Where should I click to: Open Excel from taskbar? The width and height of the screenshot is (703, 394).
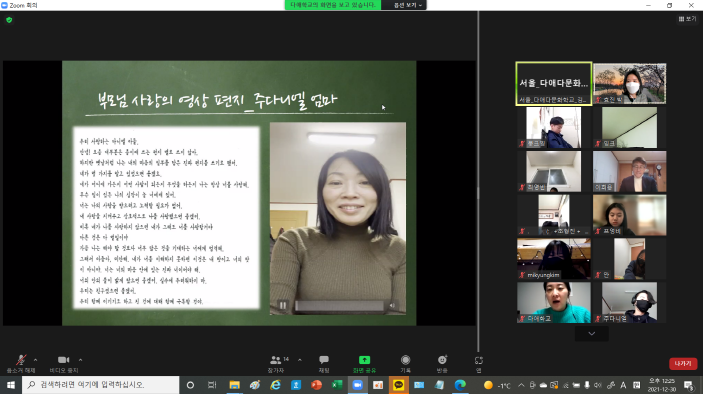[x=337, y=385]
